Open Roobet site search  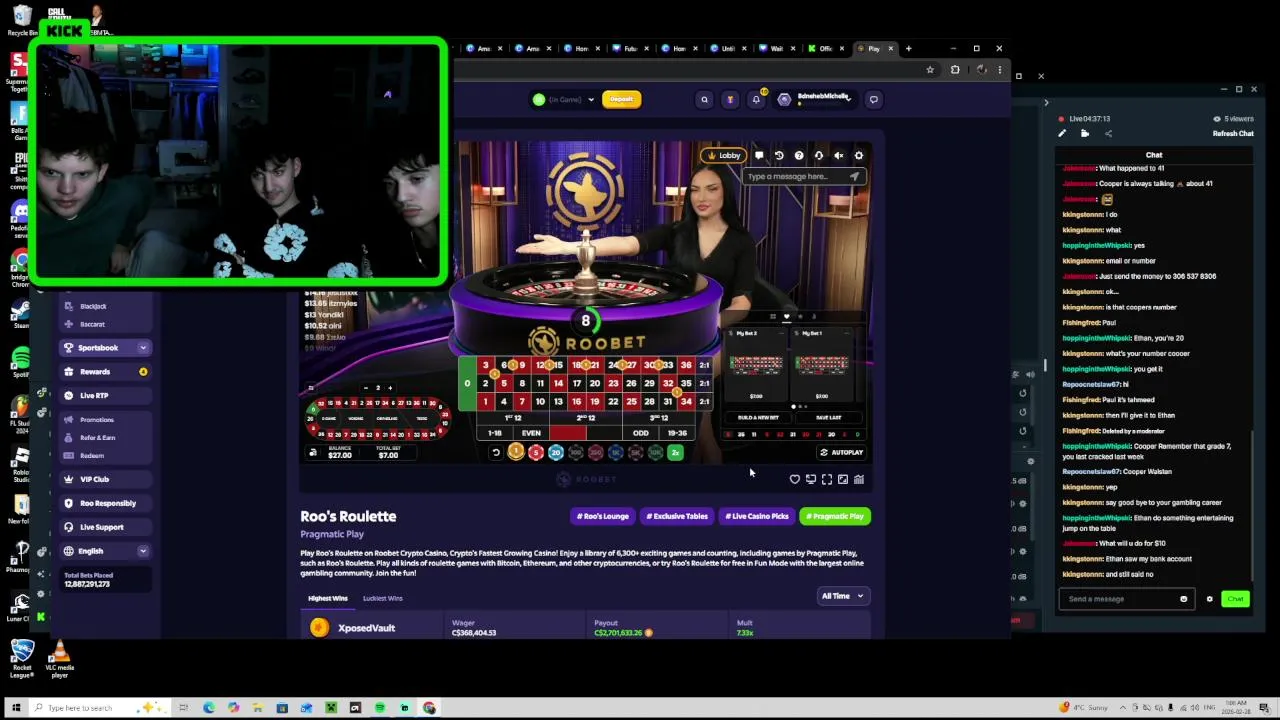(x=704, y=99)
